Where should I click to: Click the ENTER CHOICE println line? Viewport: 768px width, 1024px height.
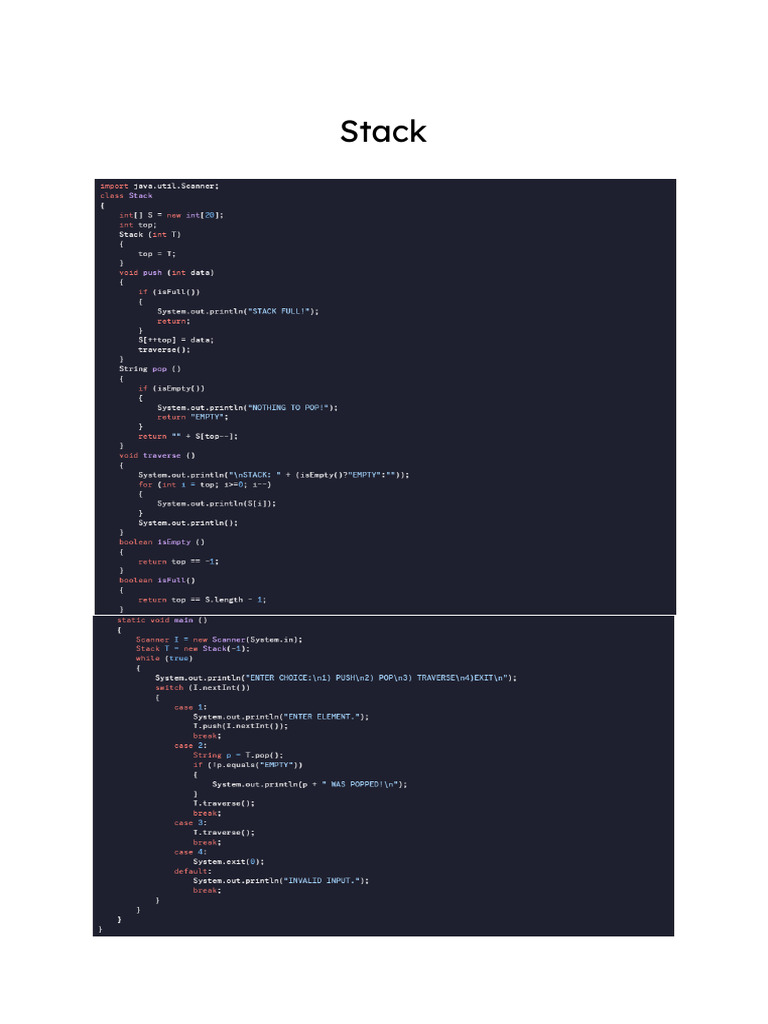click(336, 678)
